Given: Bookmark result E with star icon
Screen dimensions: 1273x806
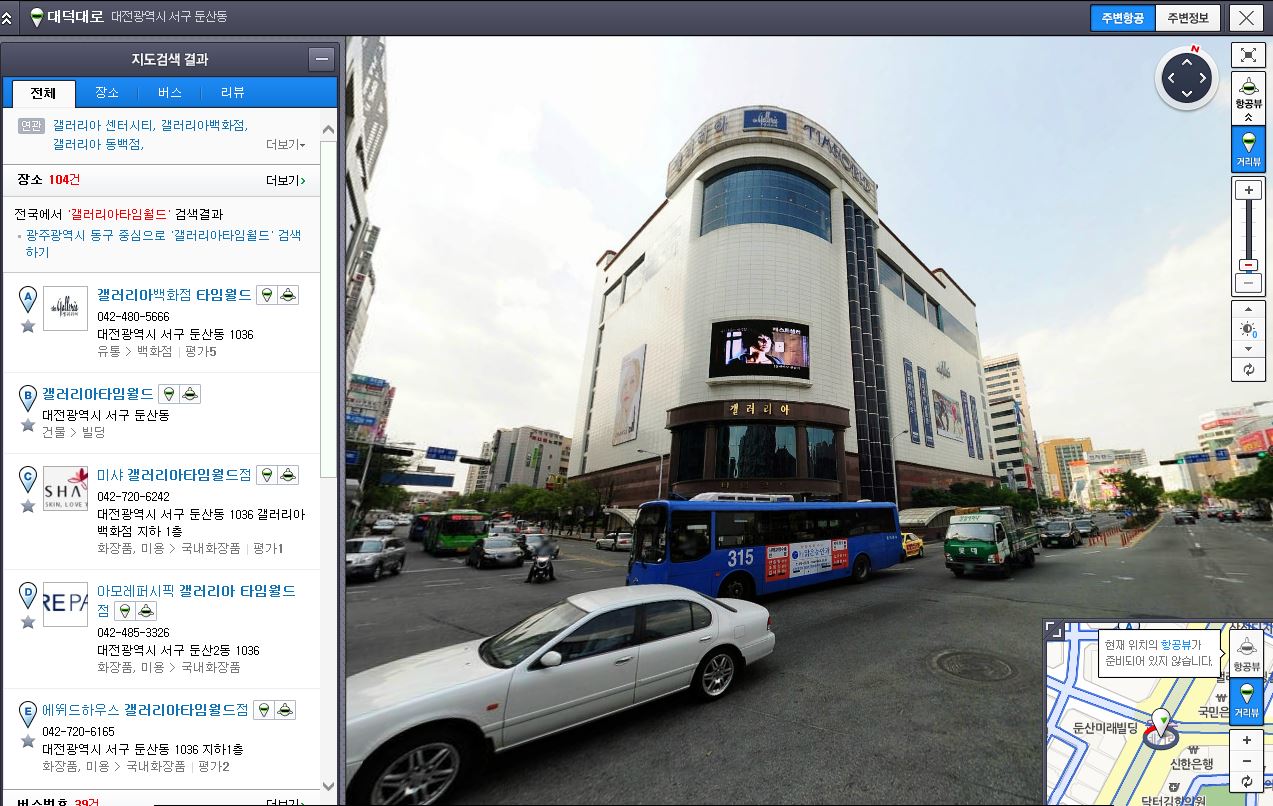Looking at the screenshot, I should tap(28, 741).
